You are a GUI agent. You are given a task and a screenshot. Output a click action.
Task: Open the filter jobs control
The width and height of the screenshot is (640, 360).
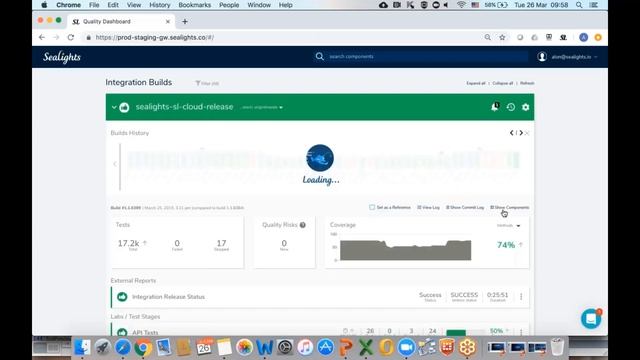207,83
